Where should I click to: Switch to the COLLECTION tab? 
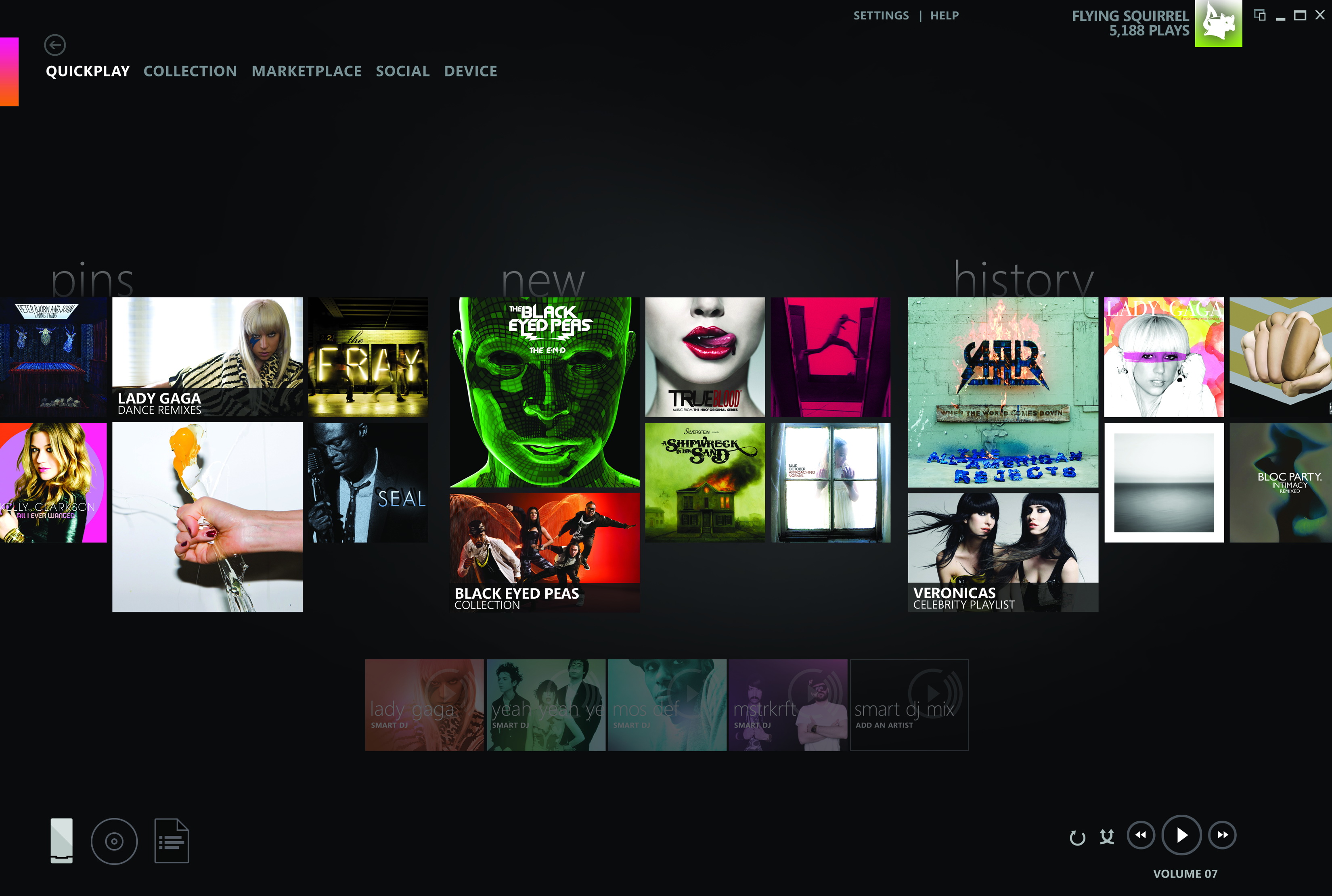(x=190, y=71)
